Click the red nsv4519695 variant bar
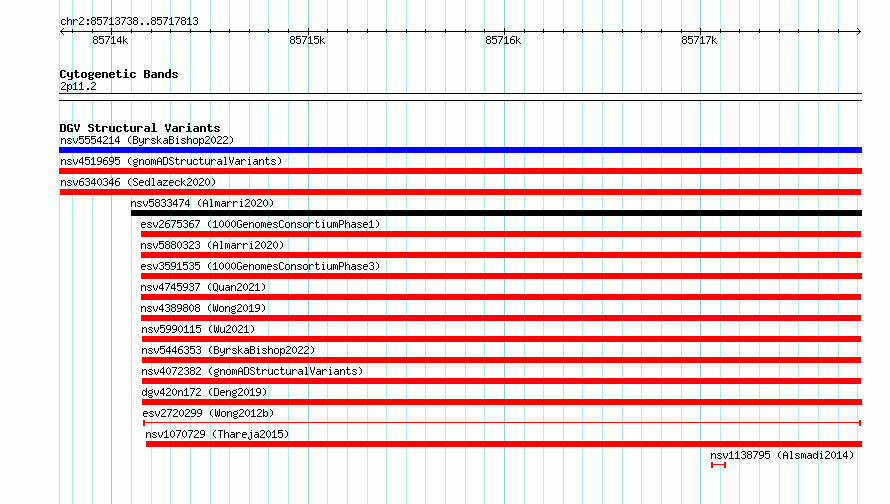 pos(460,171)
